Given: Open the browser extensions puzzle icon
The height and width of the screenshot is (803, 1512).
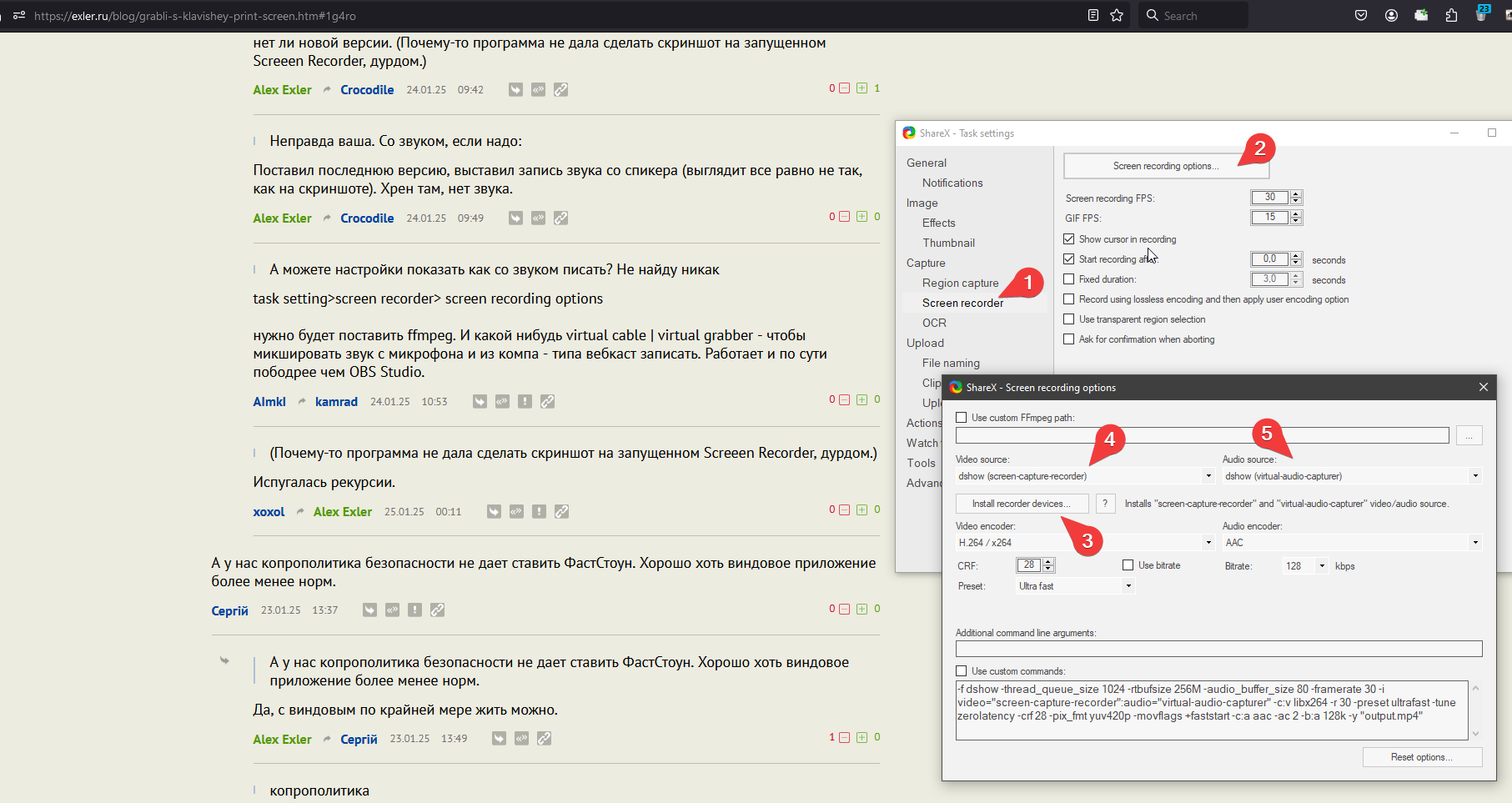Looking at the screenshot, I should tap(1451, 15).
